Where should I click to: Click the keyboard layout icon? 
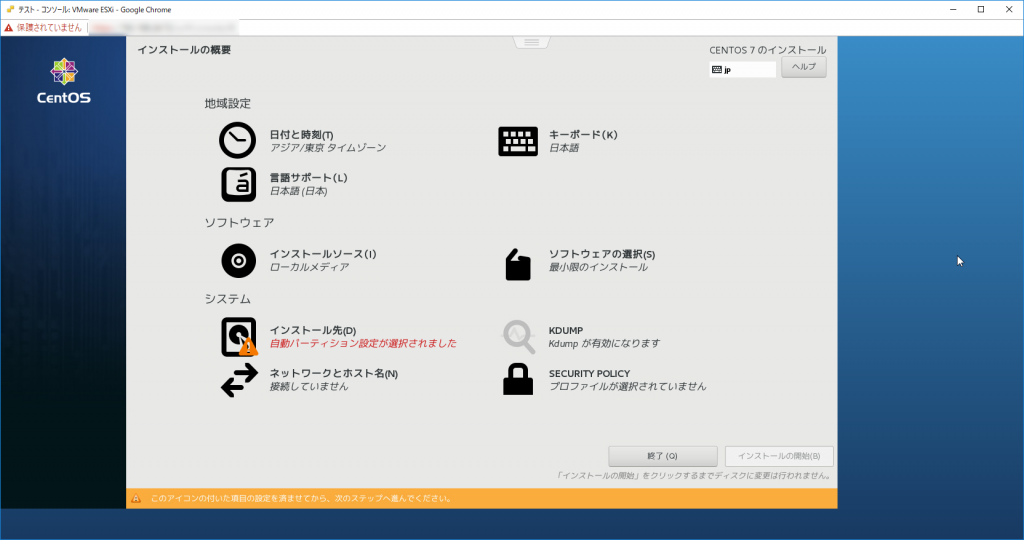(518, 141)
